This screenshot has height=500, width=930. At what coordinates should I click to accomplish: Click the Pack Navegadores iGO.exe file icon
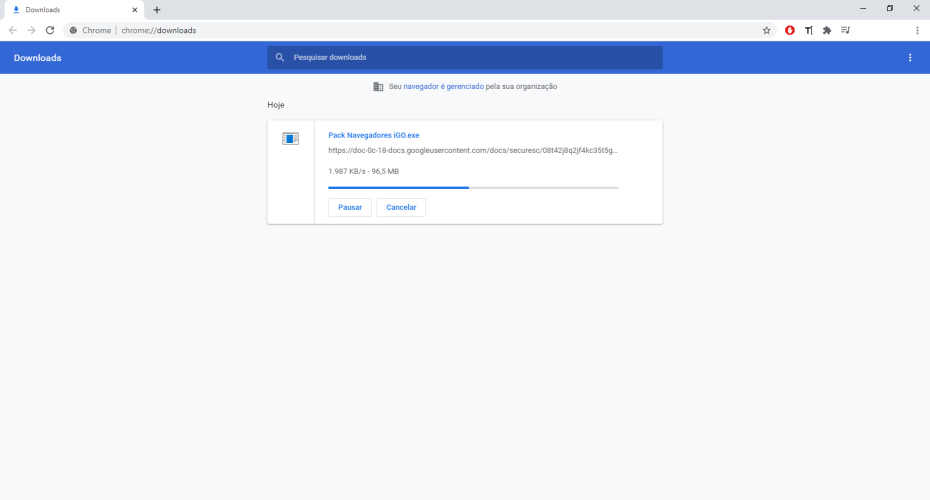pyautogui.click(x=290, y=139)
